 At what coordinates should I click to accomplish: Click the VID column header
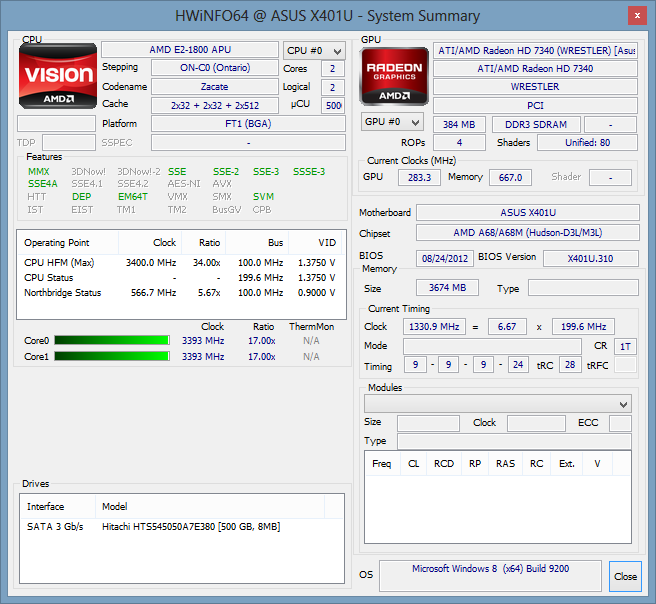pyautogui.click(x=315, y=243)
